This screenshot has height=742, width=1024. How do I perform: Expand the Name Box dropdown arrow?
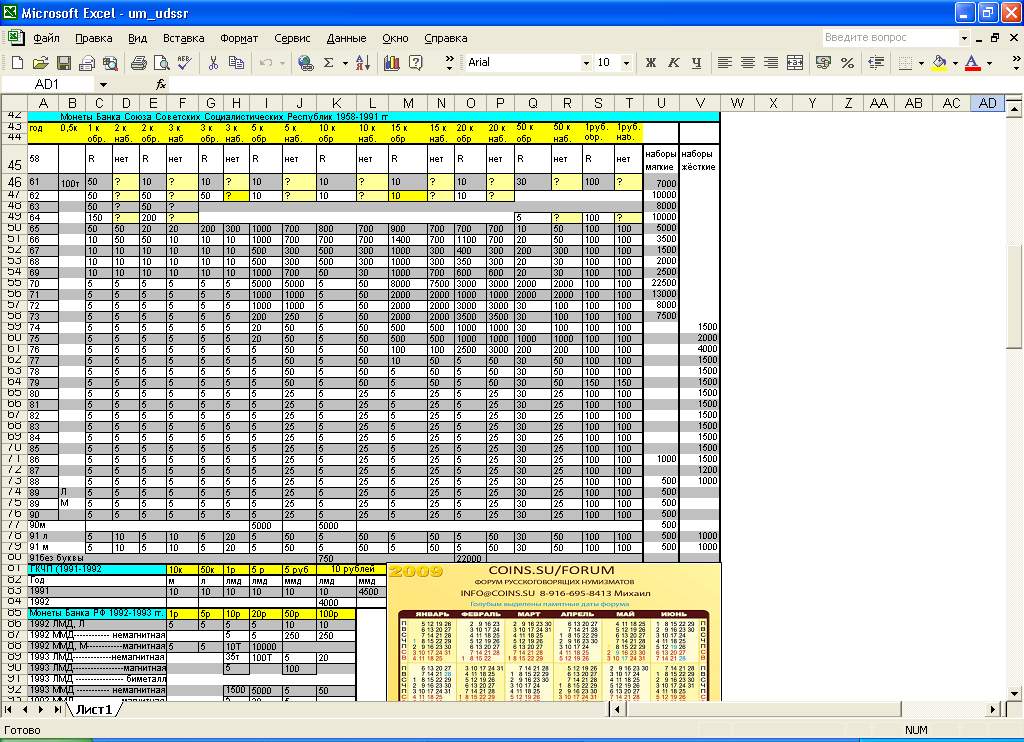102,85
